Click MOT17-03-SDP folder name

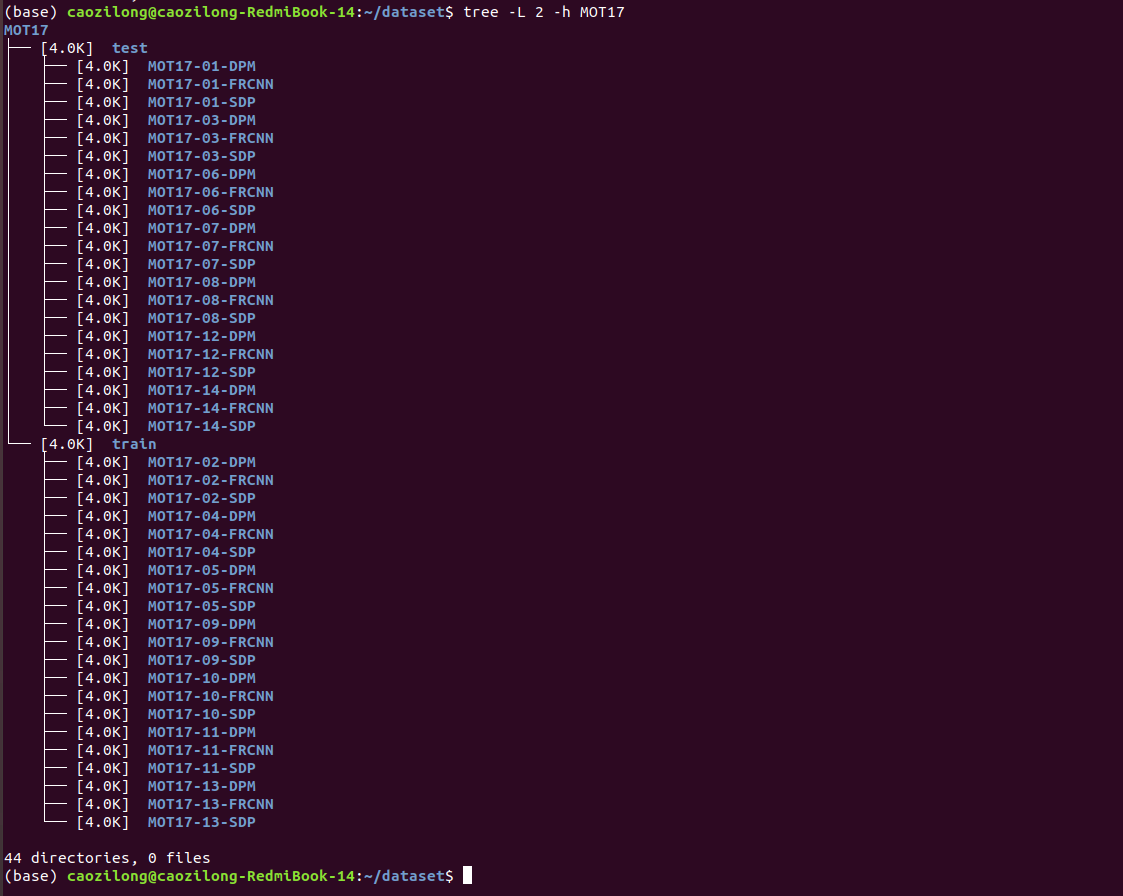point(201,156)
